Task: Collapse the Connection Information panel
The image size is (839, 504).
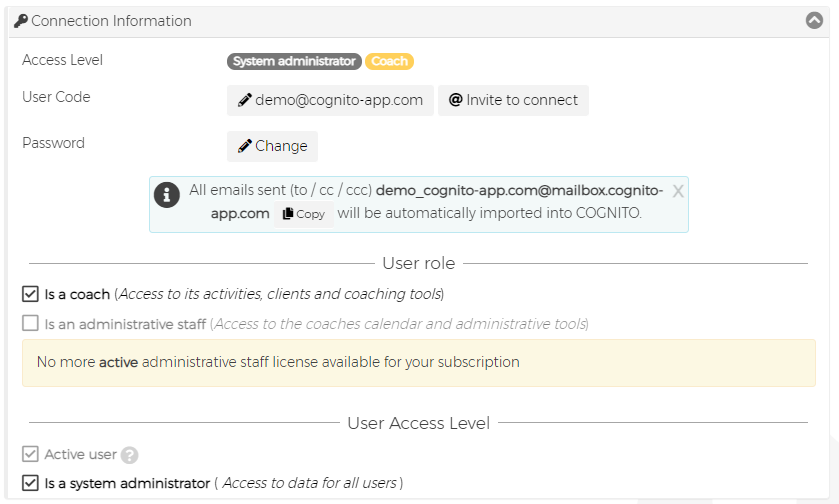Action: (x=814, y=21)
